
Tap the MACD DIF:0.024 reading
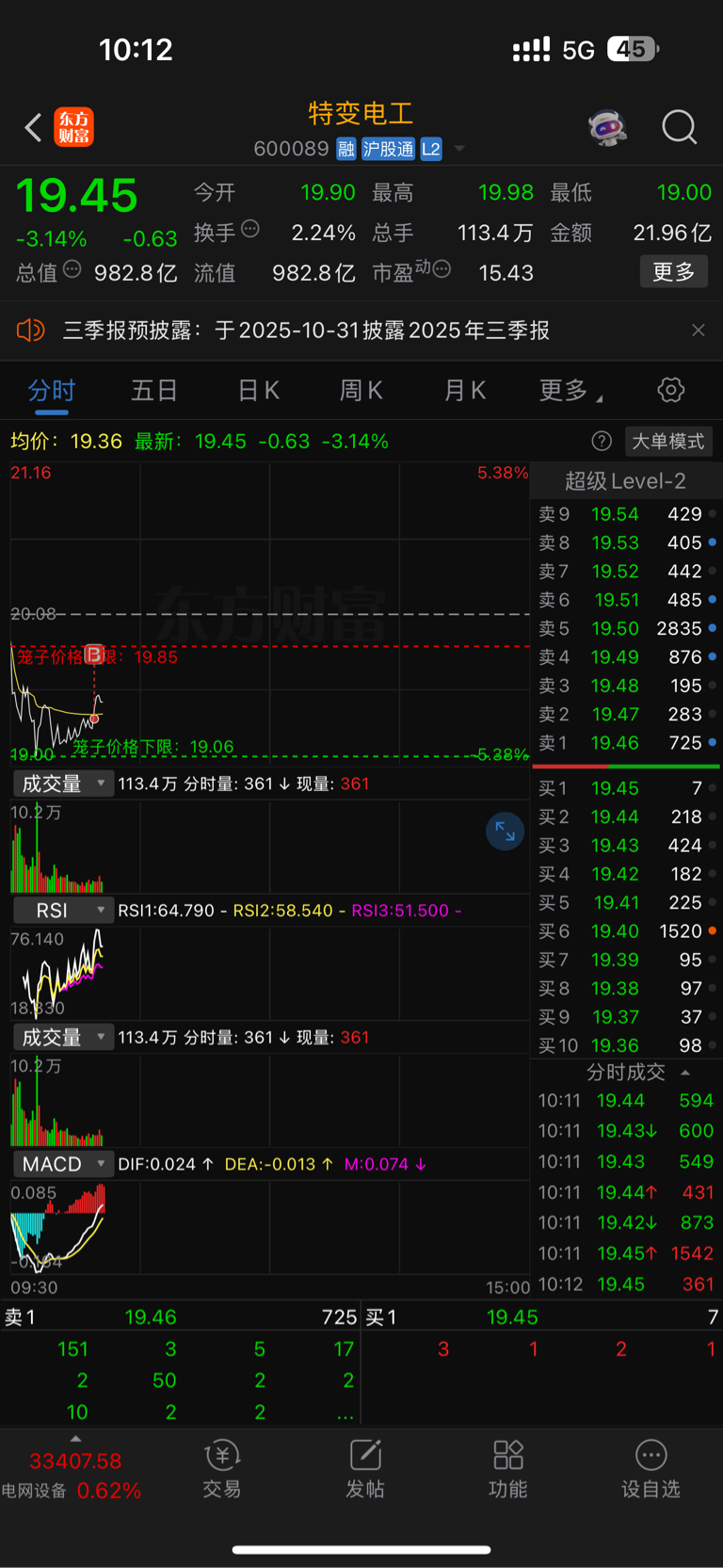coord(156,1164)
